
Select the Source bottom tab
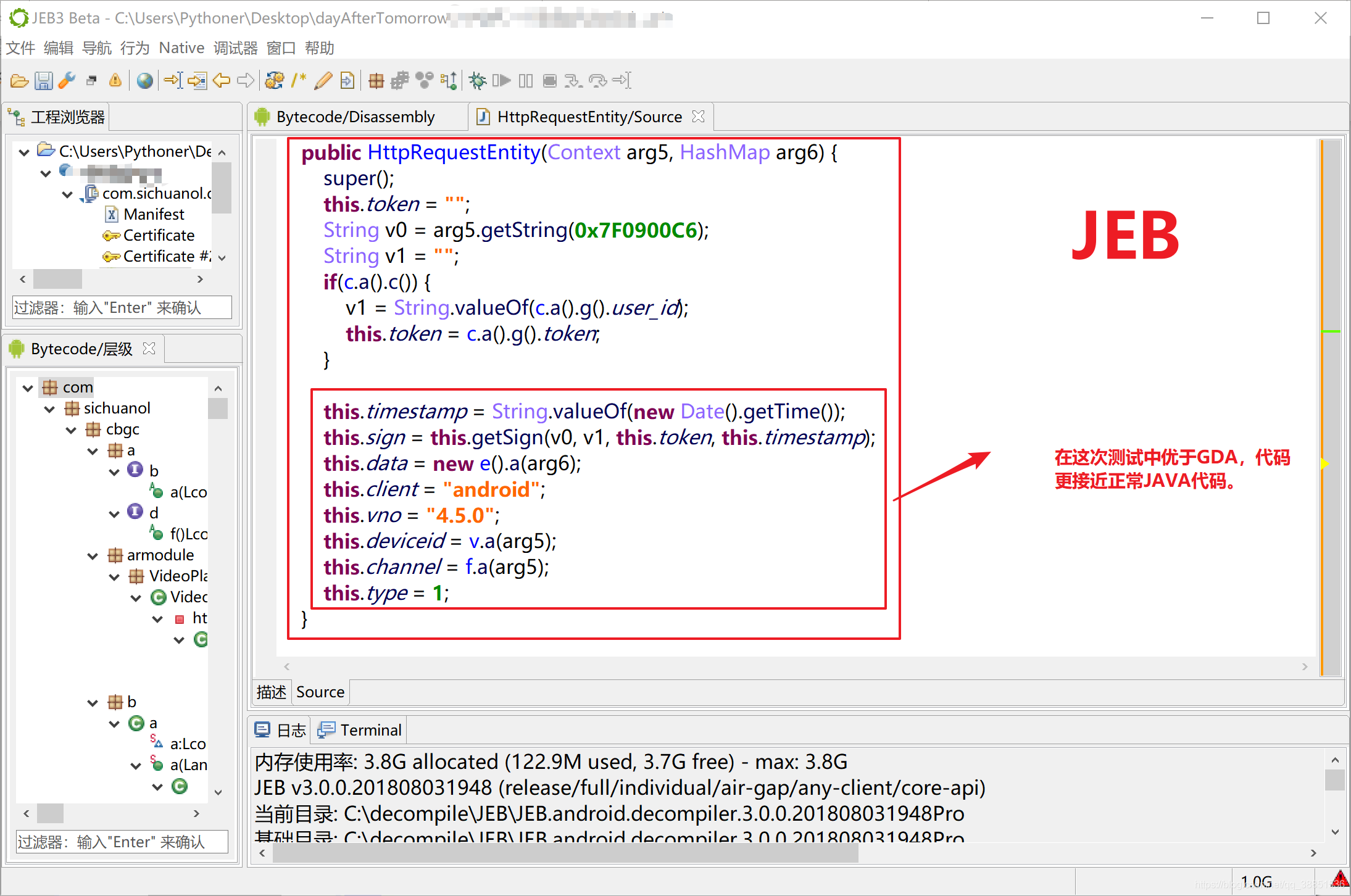[x=320, y=692]
